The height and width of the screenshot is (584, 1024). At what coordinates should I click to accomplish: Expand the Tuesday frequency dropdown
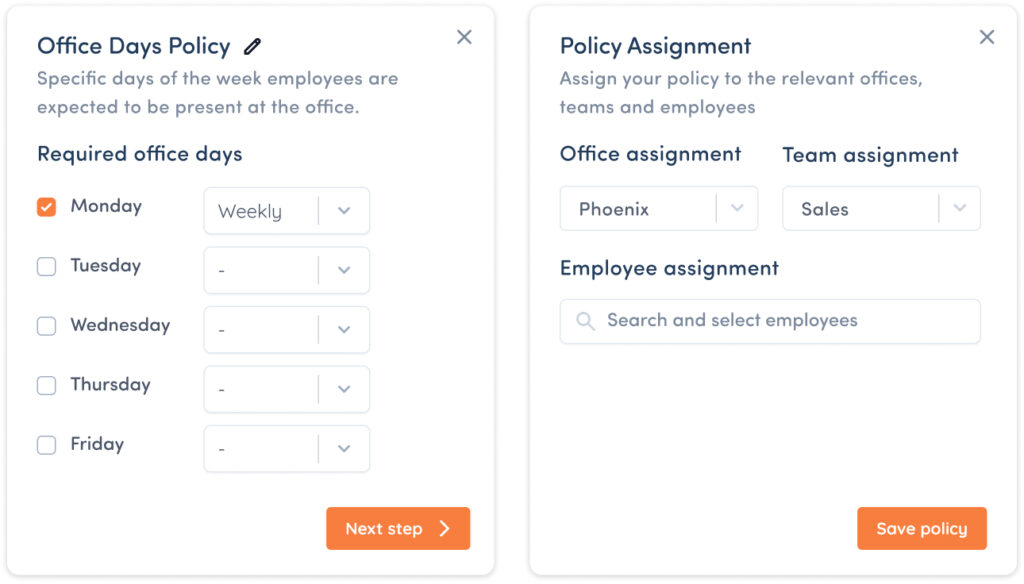coord(287,270)
